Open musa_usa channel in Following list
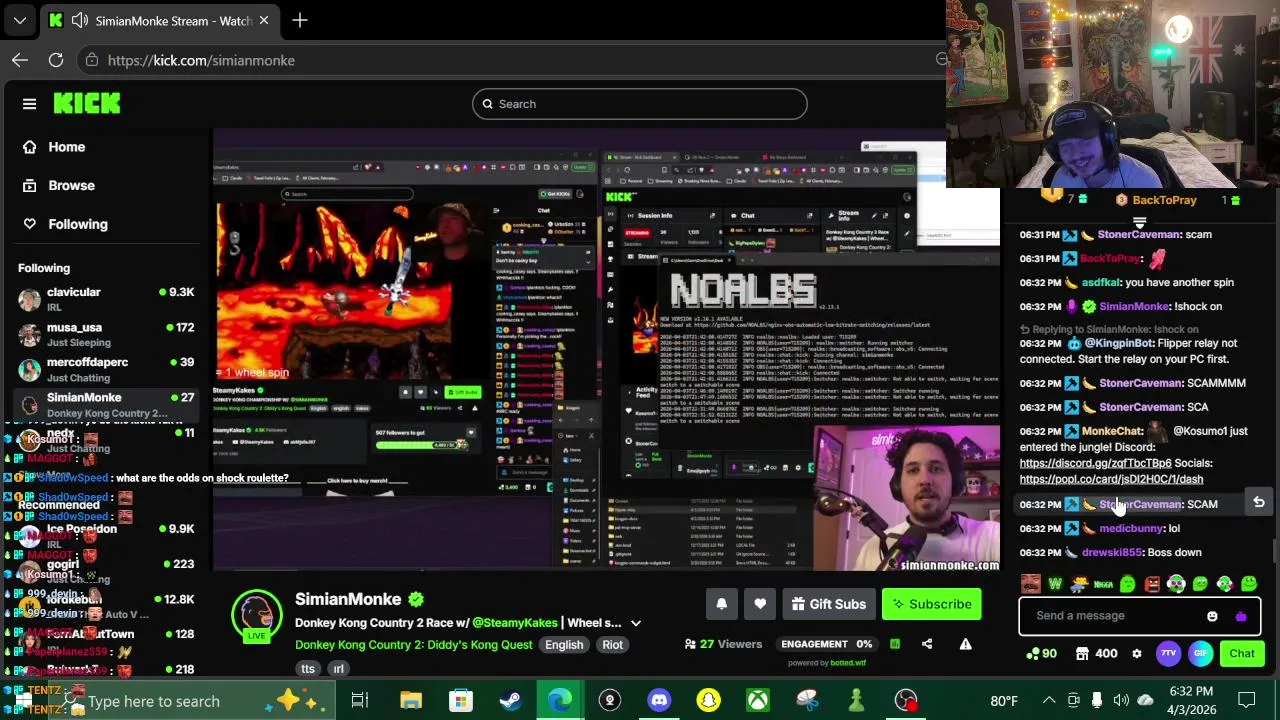1280x720 pixels. [105, 335]
